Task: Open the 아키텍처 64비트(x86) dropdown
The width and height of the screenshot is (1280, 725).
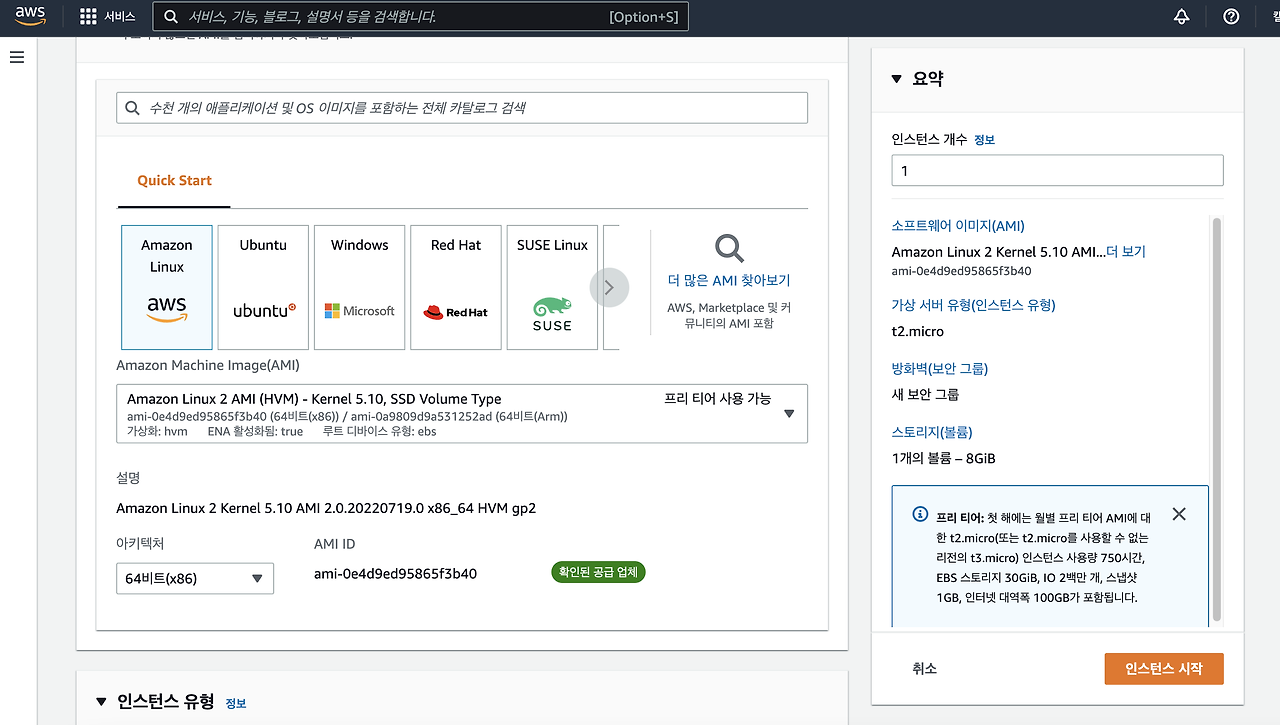Action: [x=195, y=578]
